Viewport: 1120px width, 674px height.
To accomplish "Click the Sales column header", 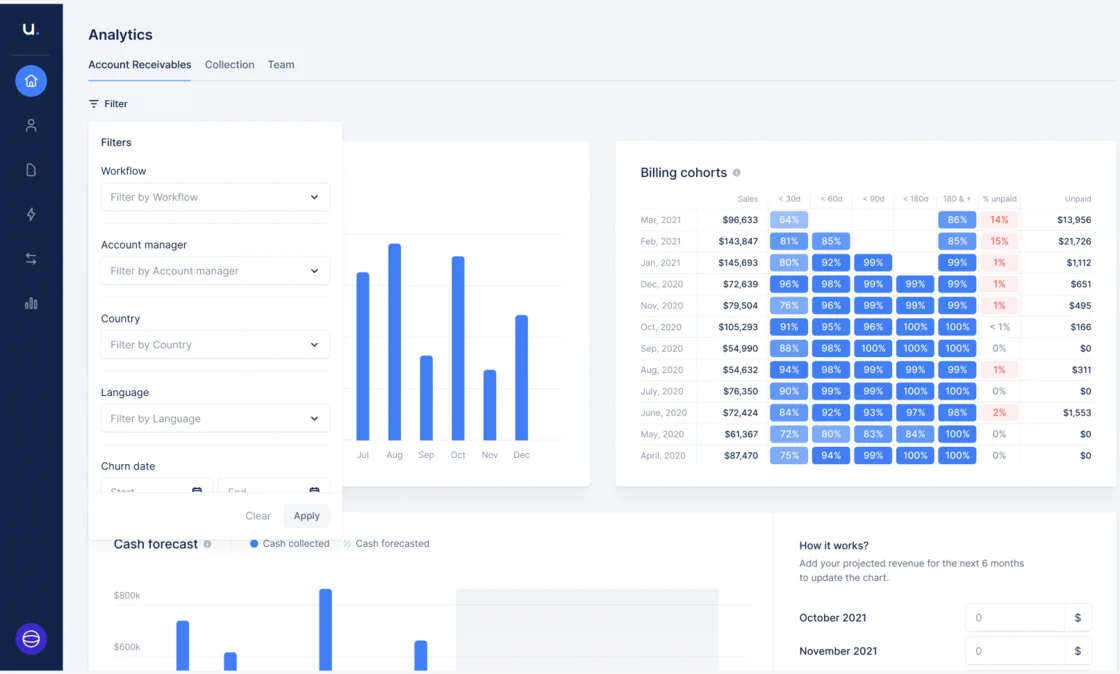I will tap(748, 198).
